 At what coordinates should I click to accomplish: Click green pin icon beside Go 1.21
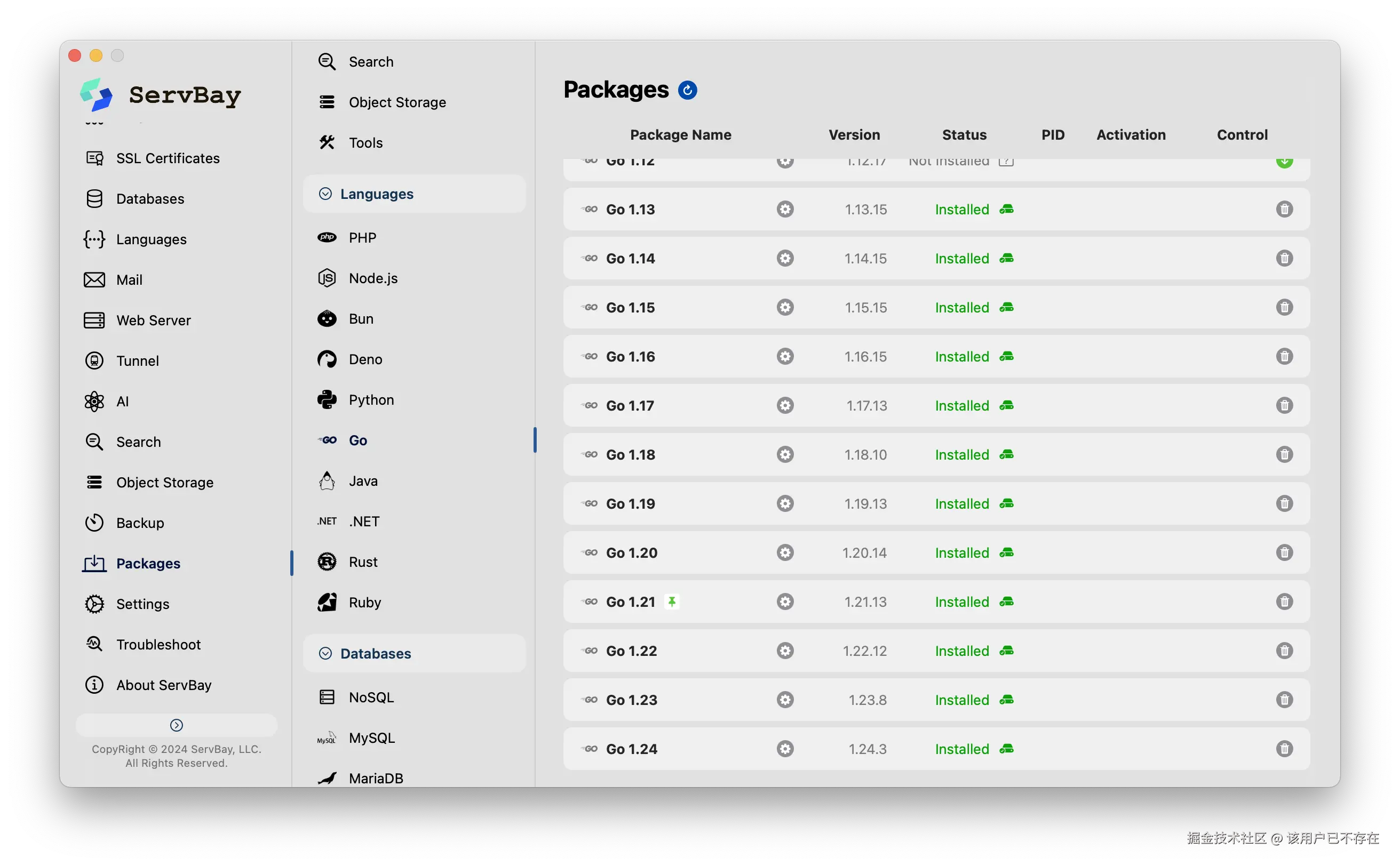[672, 602]
